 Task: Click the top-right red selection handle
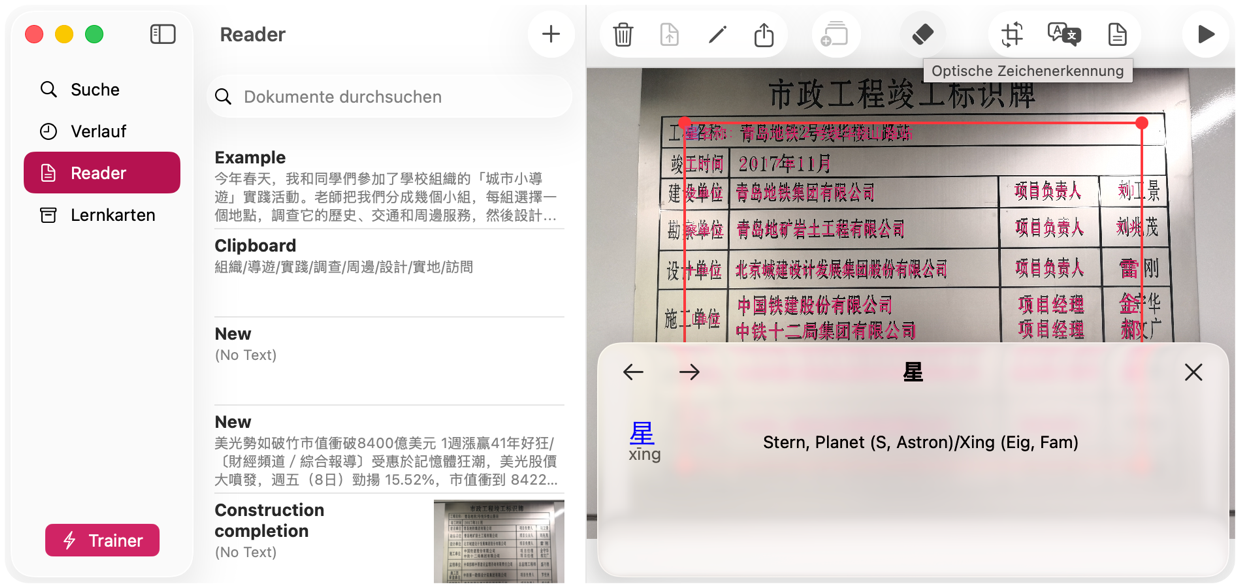click(1142, 123)
